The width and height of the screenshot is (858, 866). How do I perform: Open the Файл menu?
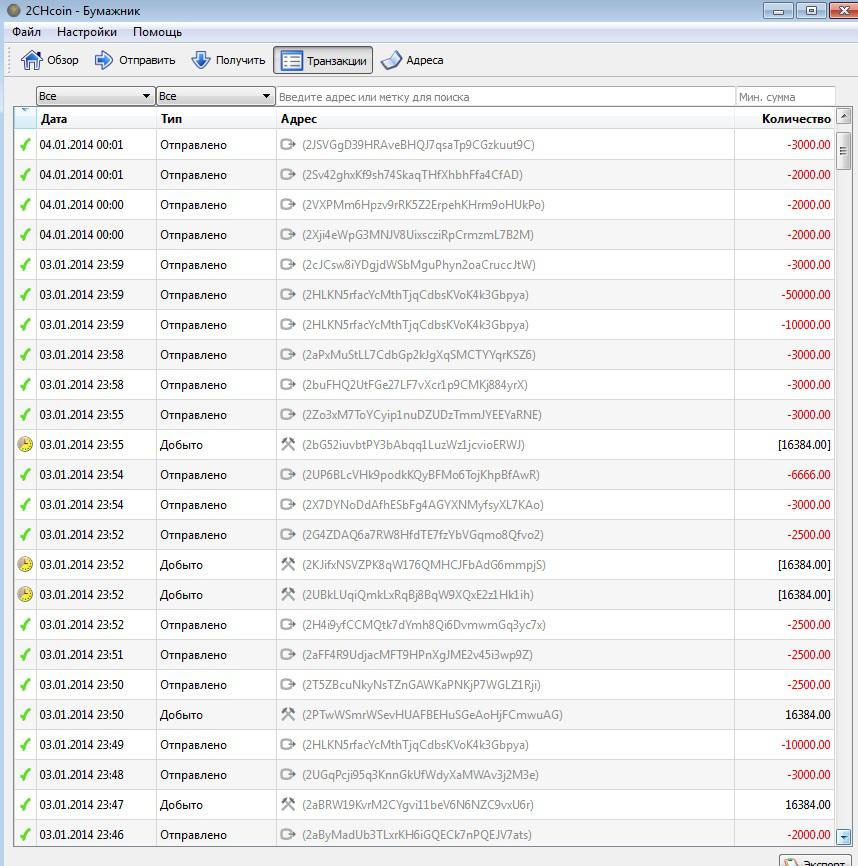coord(27,32)
